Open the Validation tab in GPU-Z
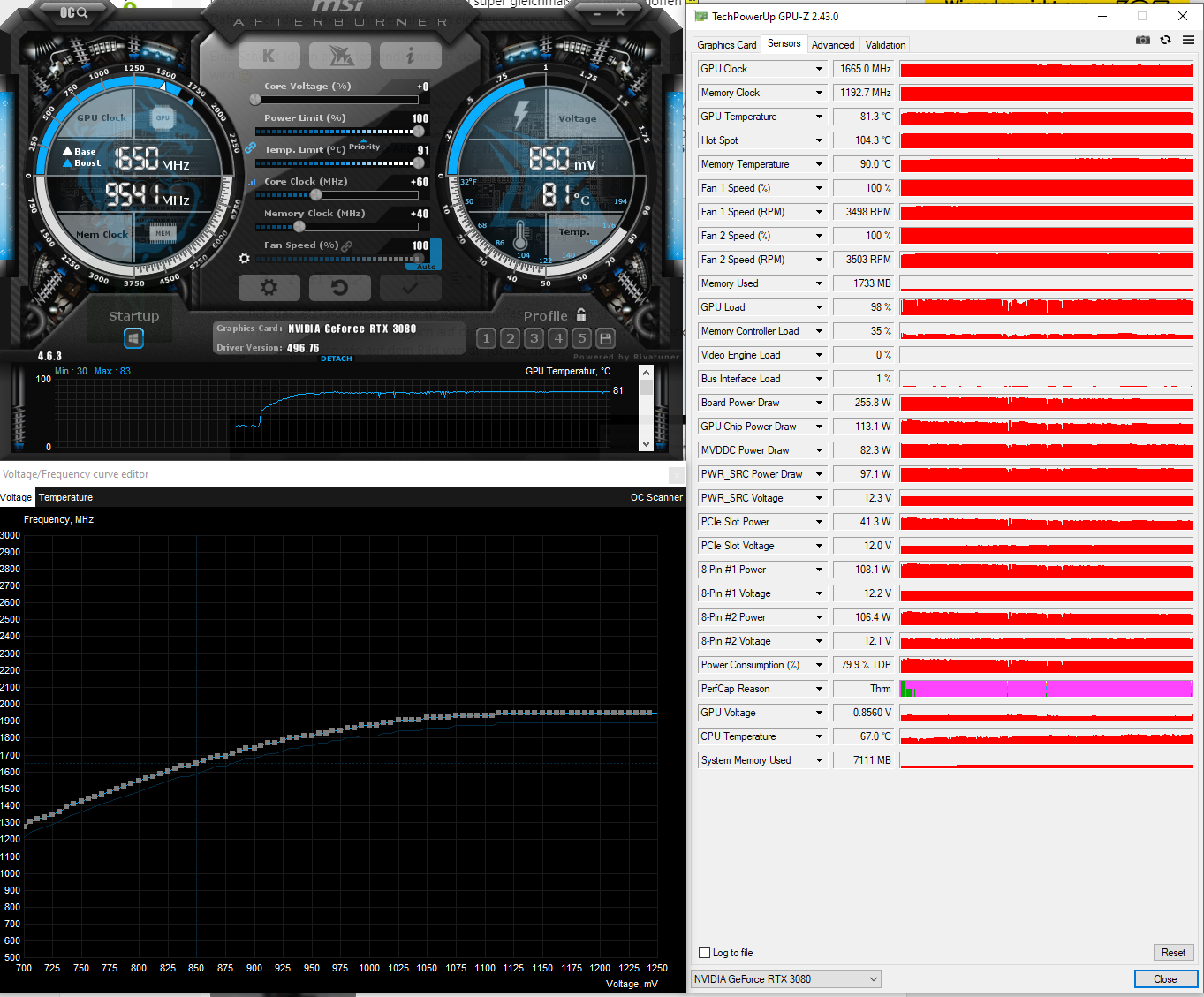Screen dimensions: 1204x997 (885, 45)
